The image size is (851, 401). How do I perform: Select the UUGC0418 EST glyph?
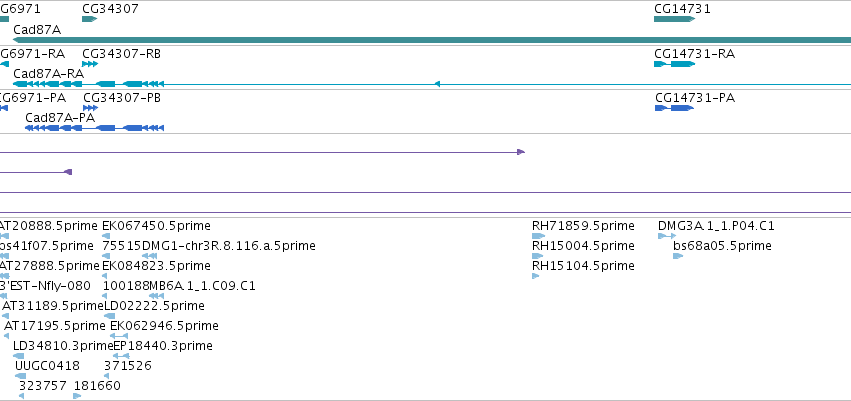(x=21, y=376)
